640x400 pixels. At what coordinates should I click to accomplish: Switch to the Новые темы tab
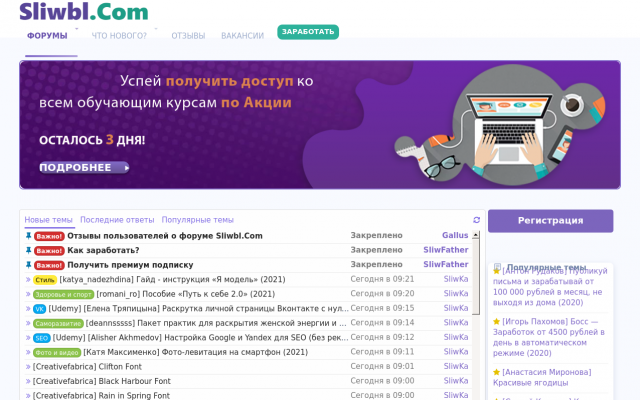[49, 220]
